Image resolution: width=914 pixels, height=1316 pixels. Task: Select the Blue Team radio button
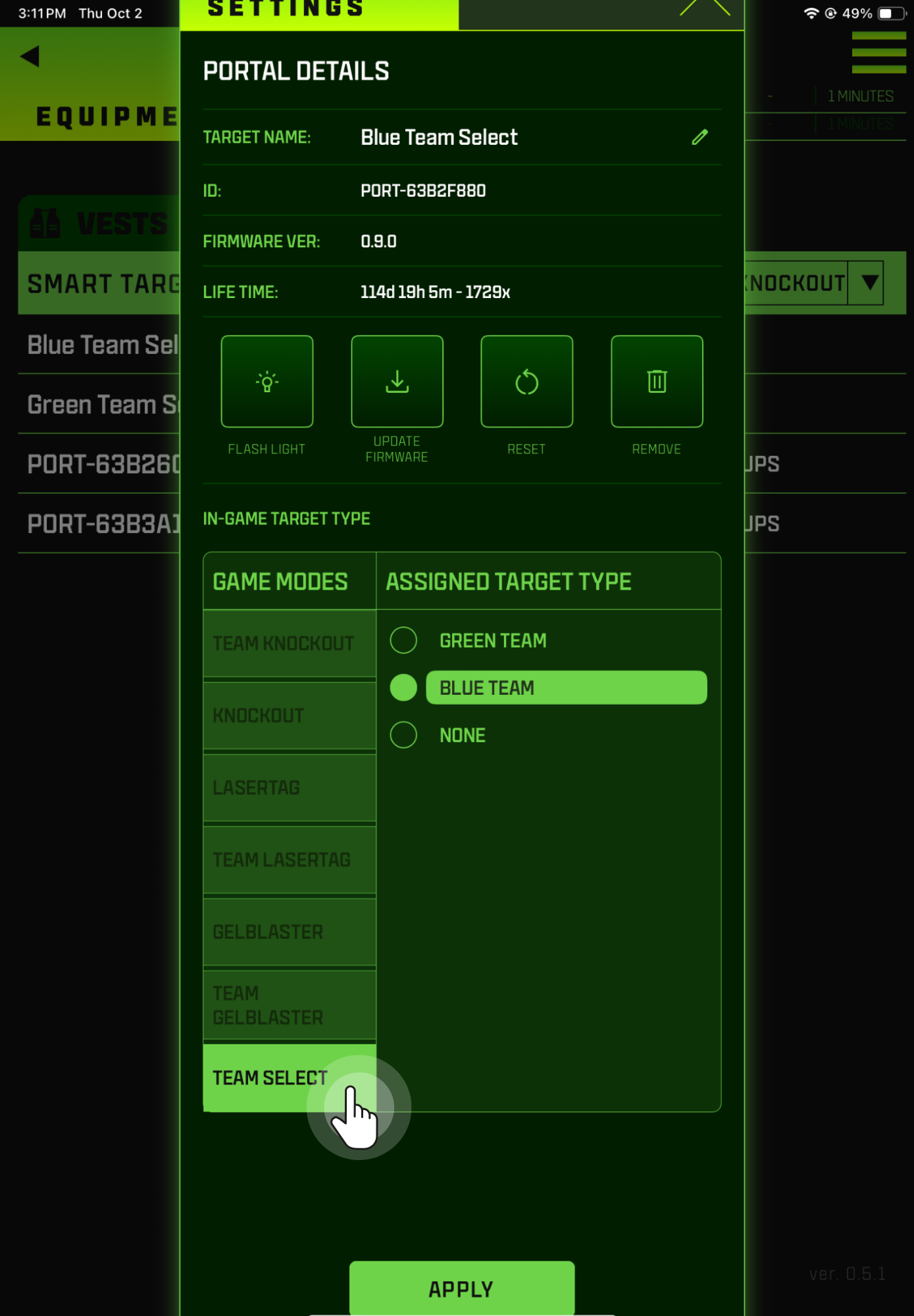[403, 688]
